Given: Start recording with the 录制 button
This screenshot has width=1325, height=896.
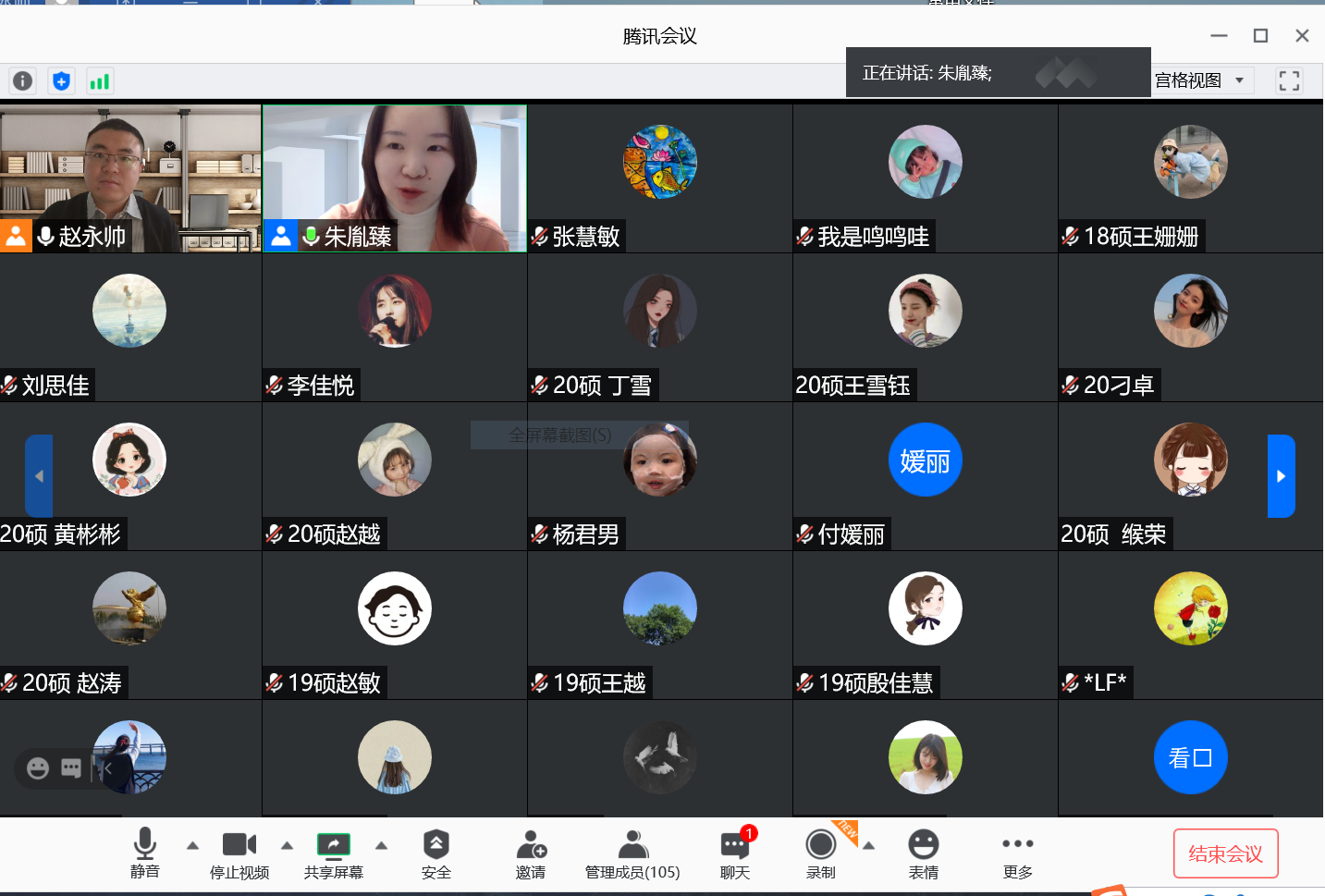Looking at the screenshot, I should pos(820,853).
